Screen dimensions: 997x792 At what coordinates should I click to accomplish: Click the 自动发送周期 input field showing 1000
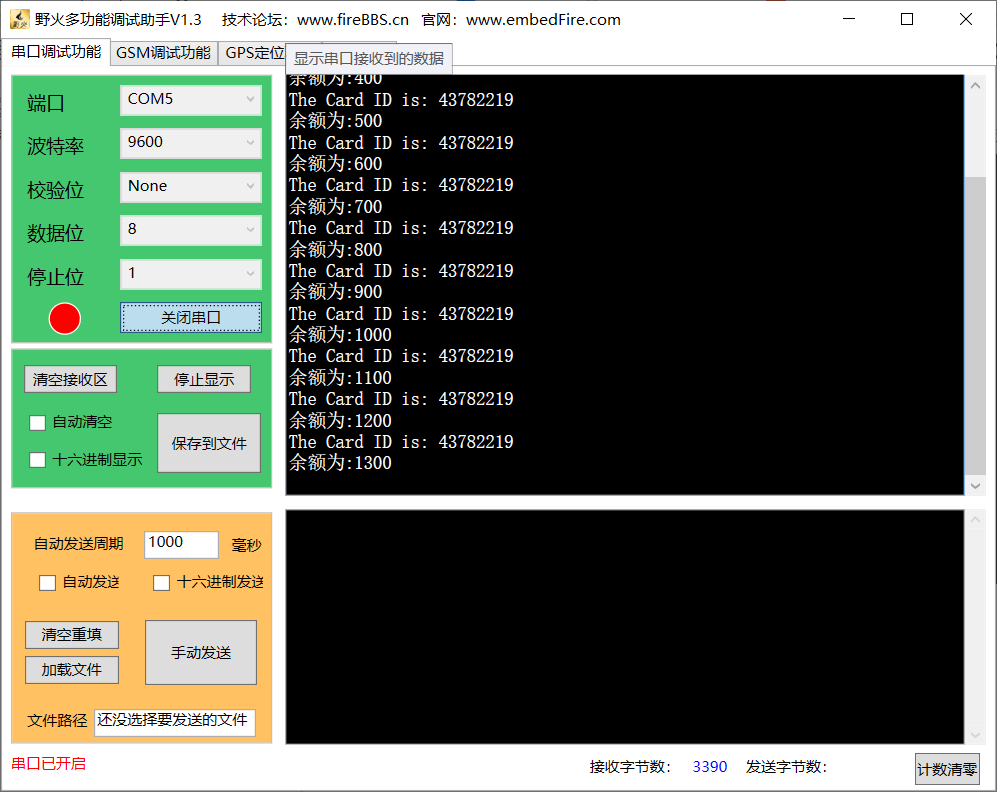click(x=181, y=544)
